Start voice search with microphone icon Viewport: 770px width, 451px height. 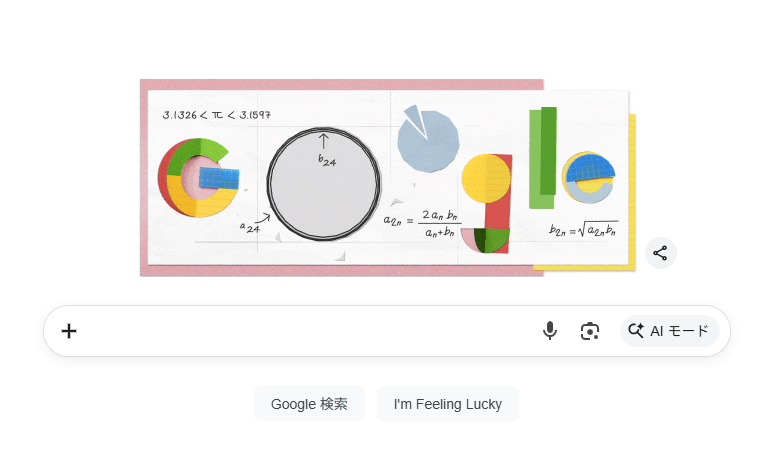click(x=549, y=331)
